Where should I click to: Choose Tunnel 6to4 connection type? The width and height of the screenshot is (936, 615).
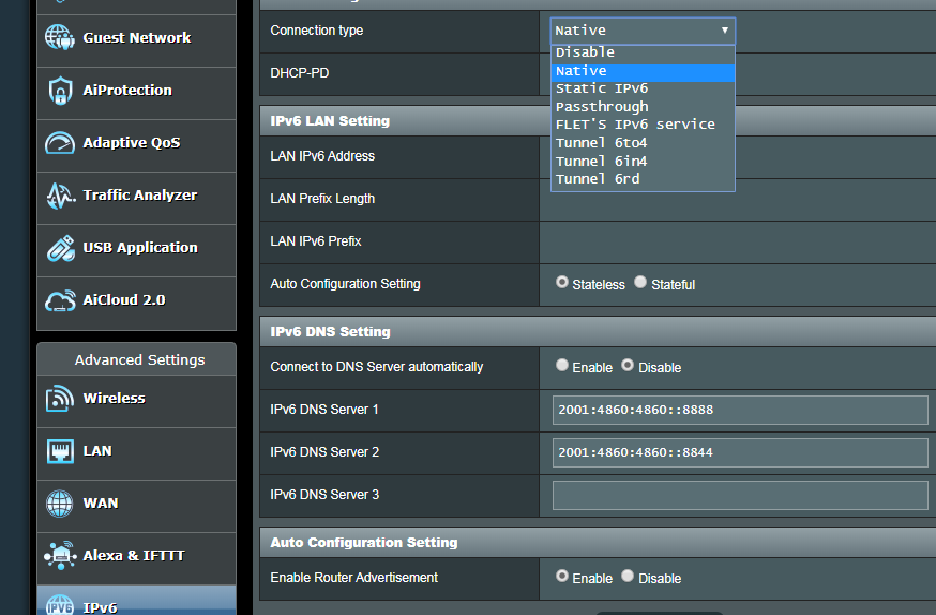click(643, 143)
